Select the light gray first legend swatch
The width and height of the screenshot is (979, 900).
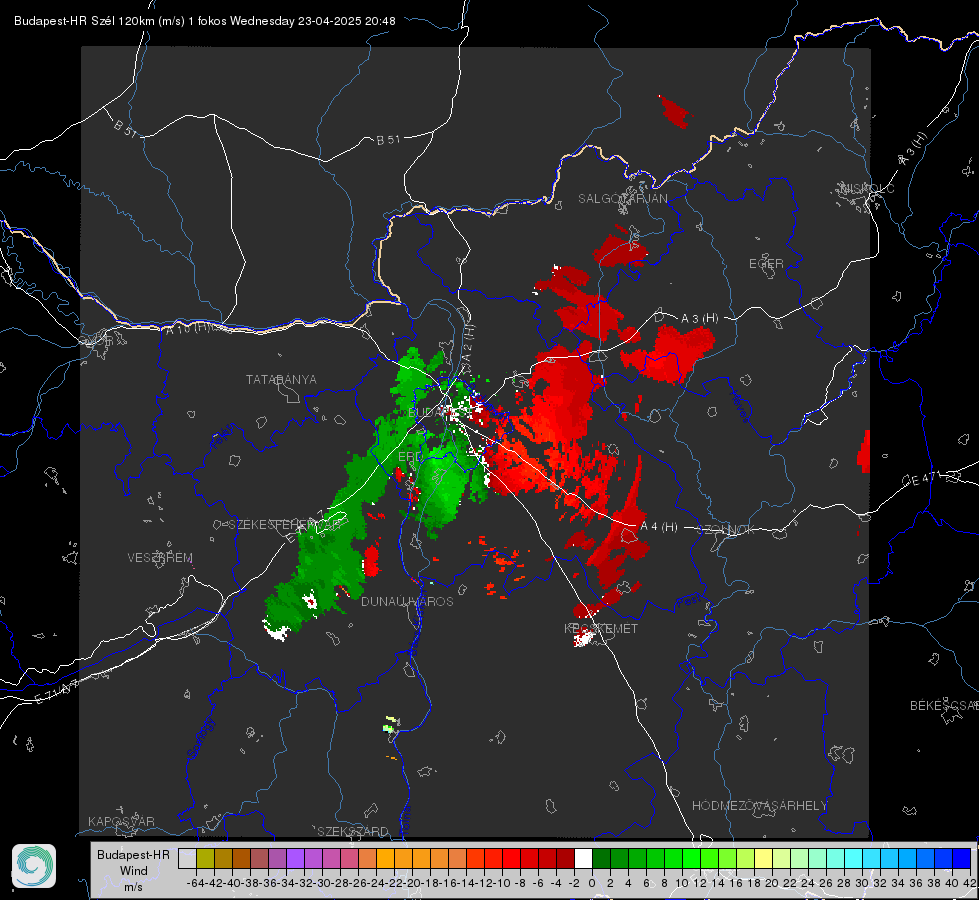click(187, 858)
